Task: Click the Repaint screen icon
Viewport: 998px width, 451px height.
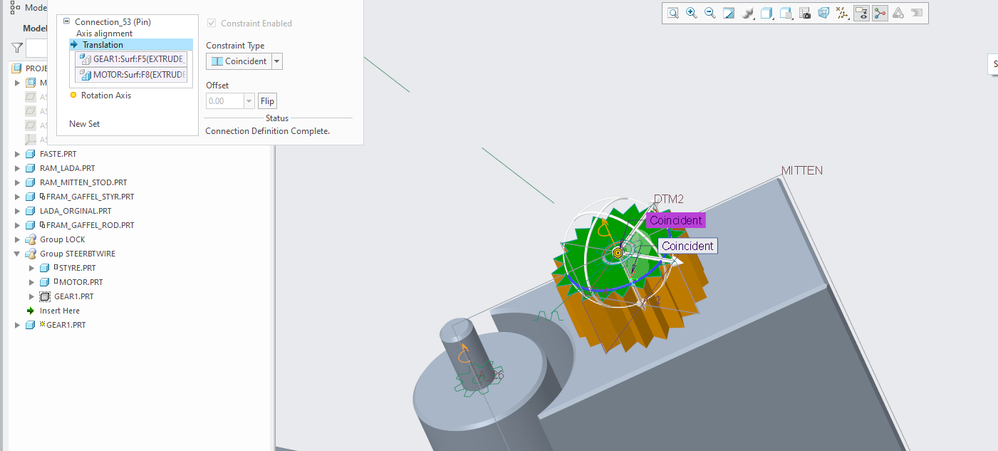Action: click(729, 13)
